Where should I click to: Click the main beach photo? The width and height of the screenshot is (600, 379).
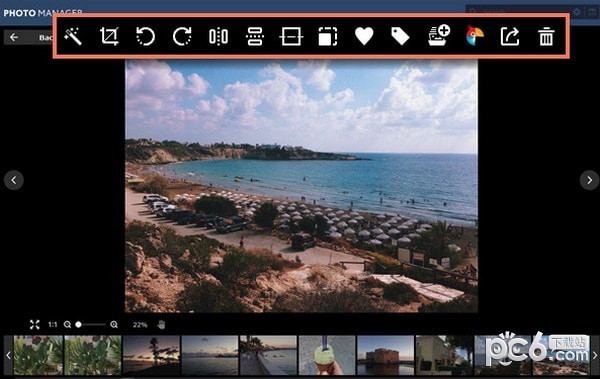point(302,186)
